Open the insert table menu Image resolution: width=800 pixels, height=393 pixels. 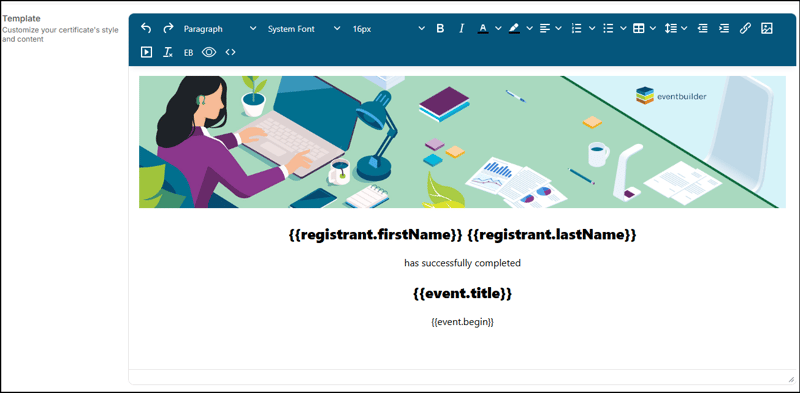click(x=639, y=29)
